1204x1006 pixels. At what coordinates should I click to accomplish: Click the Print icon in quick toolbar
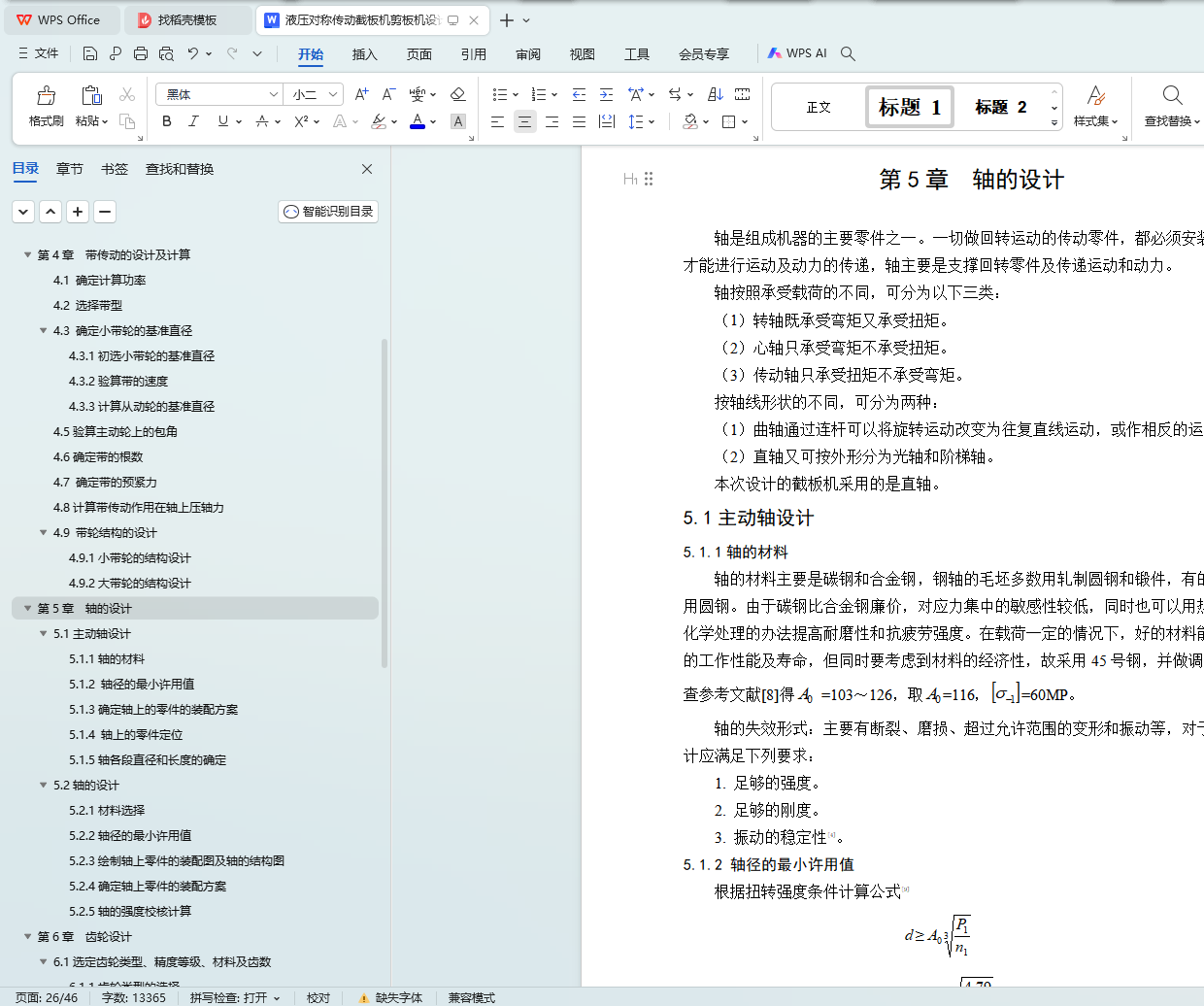coord(141,53)
